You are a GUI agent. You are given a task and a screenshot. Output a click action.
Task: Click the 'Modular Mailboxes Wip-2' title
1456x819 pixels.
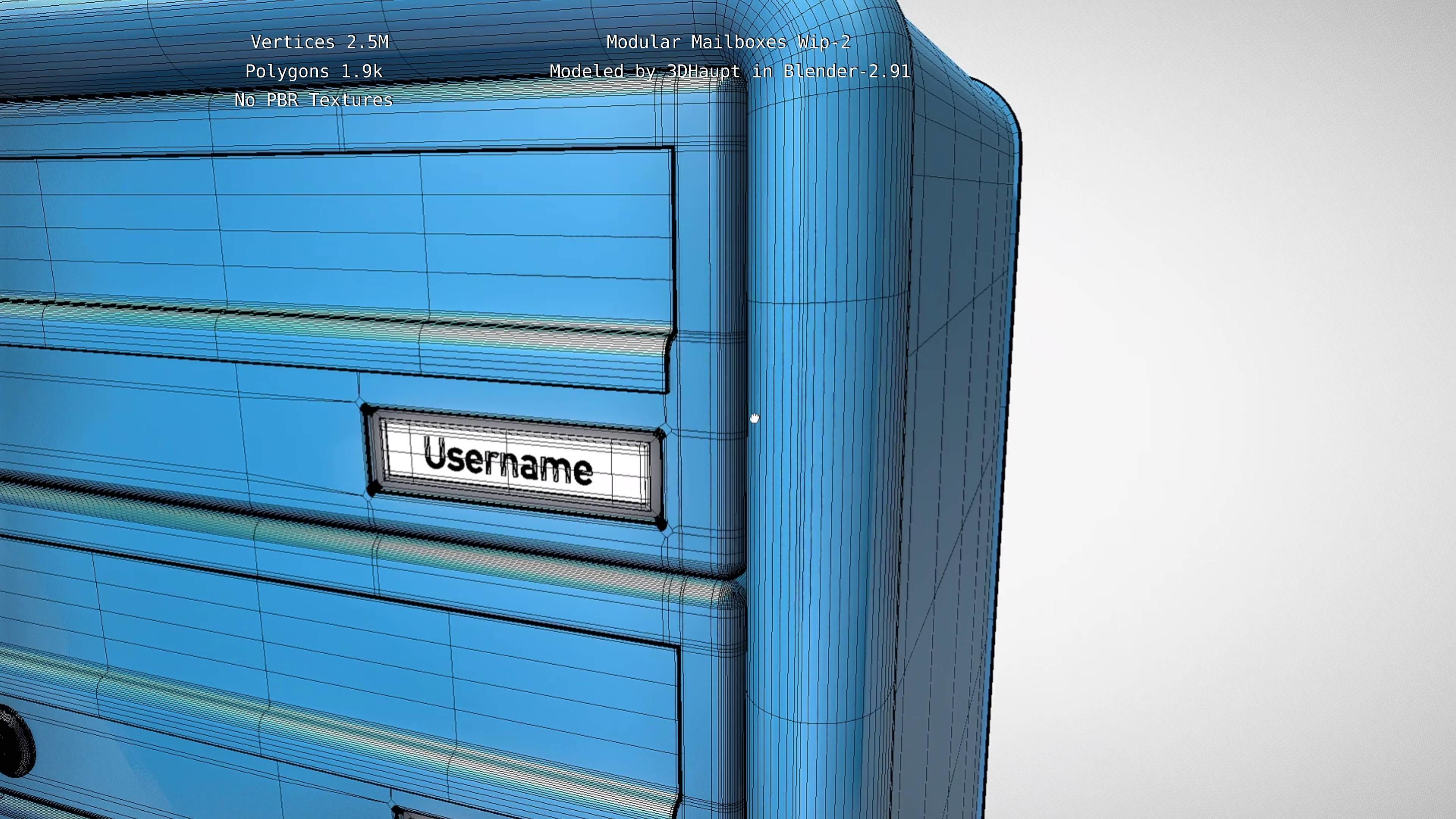point(728,42)
